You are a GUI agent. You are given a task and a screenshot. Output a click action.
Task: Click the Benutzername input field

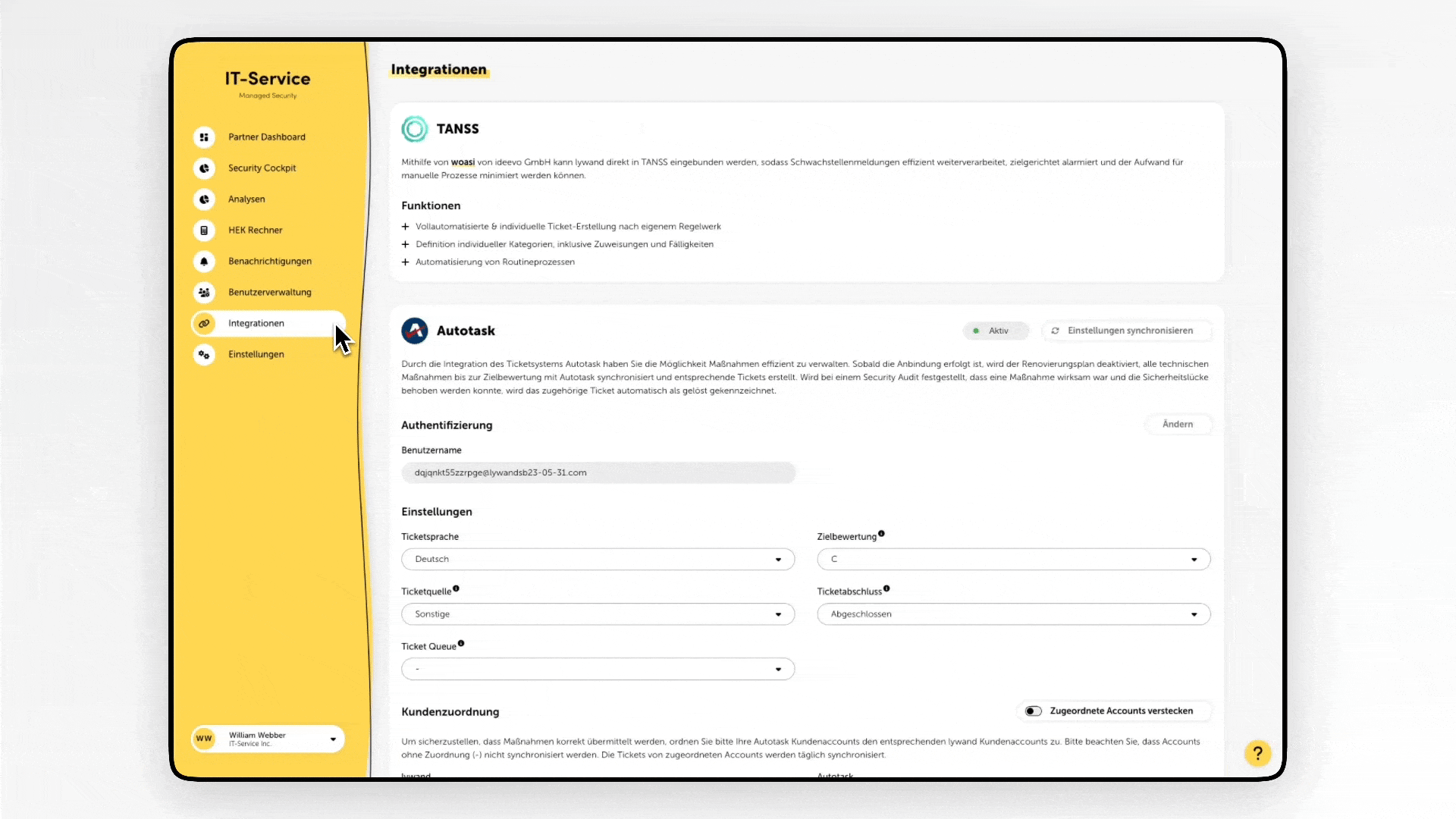click(x=598, y=473)
